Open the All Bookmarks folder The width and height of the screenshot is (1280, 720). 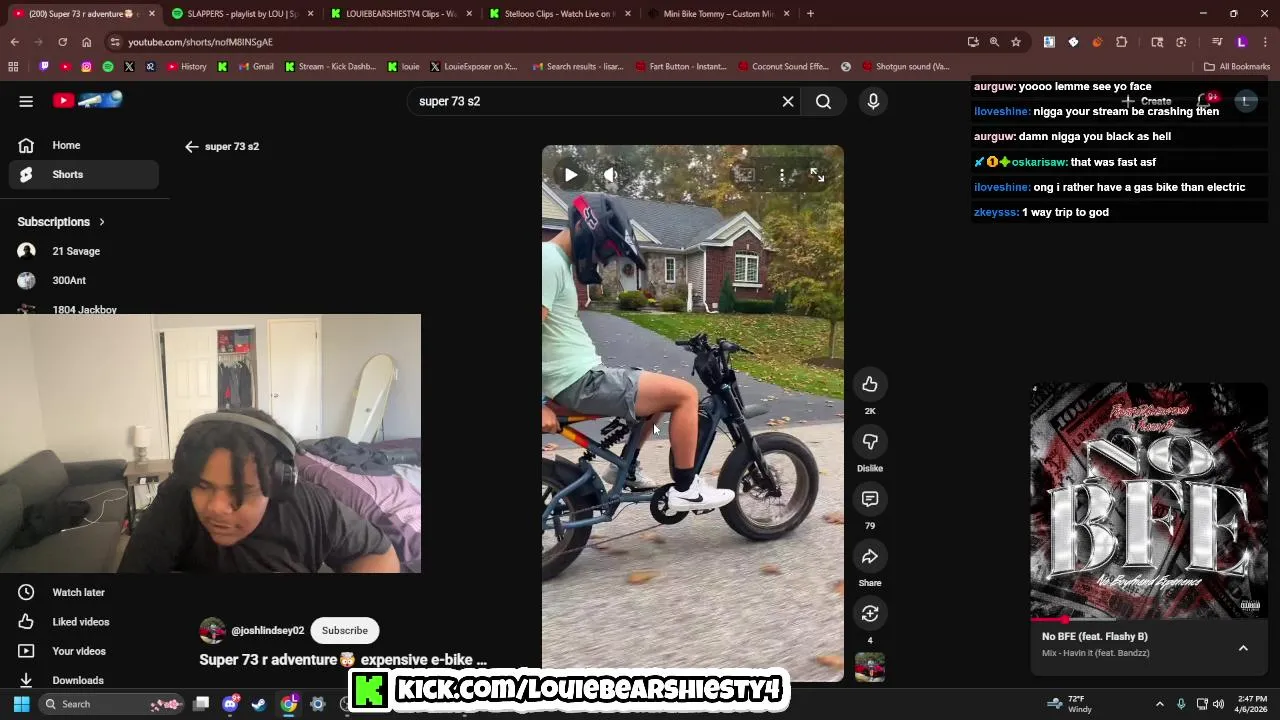[1237, 67]
